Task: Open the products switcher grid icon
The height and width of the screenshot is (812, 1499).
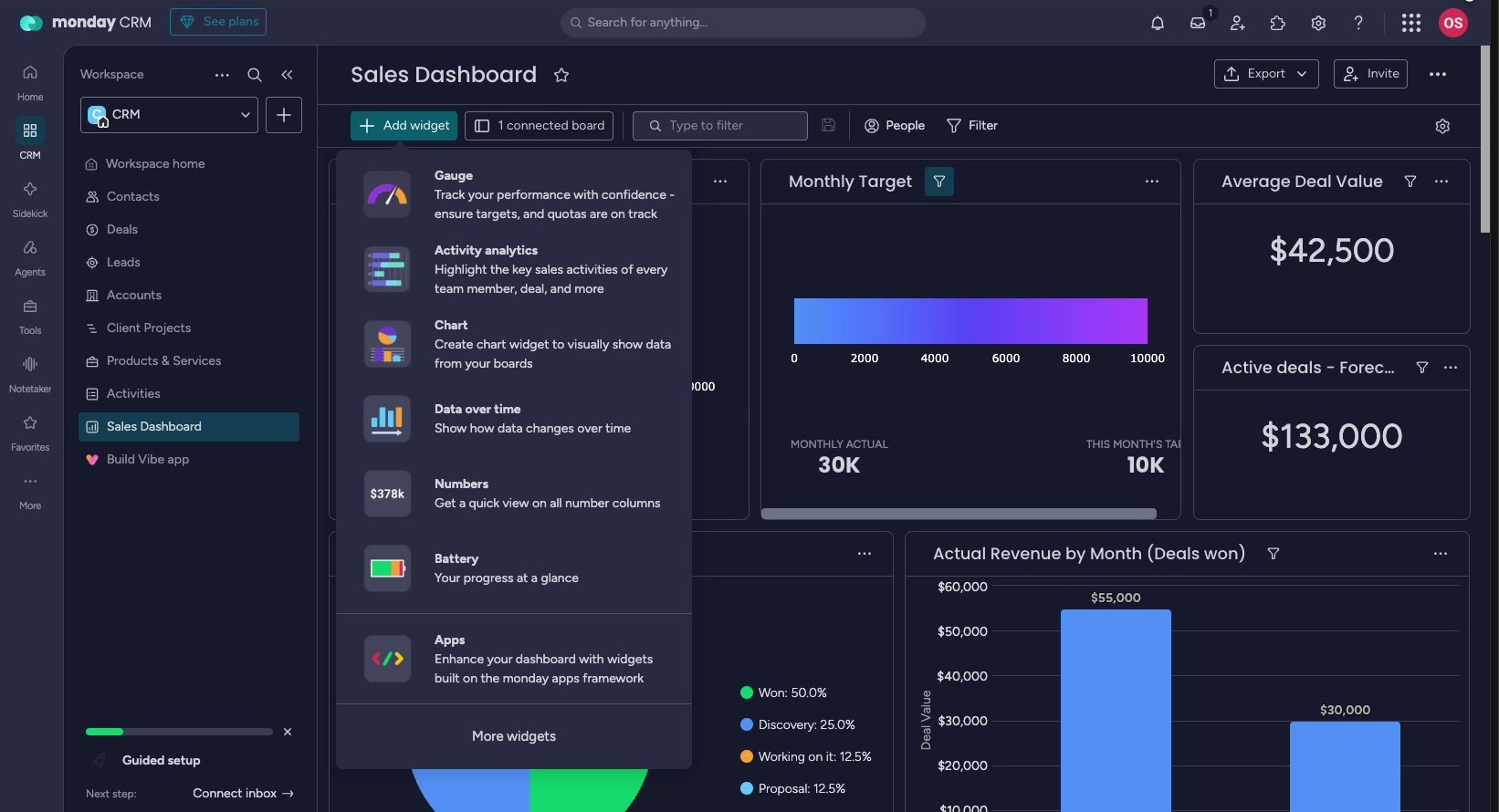Action: point(1411,23)
